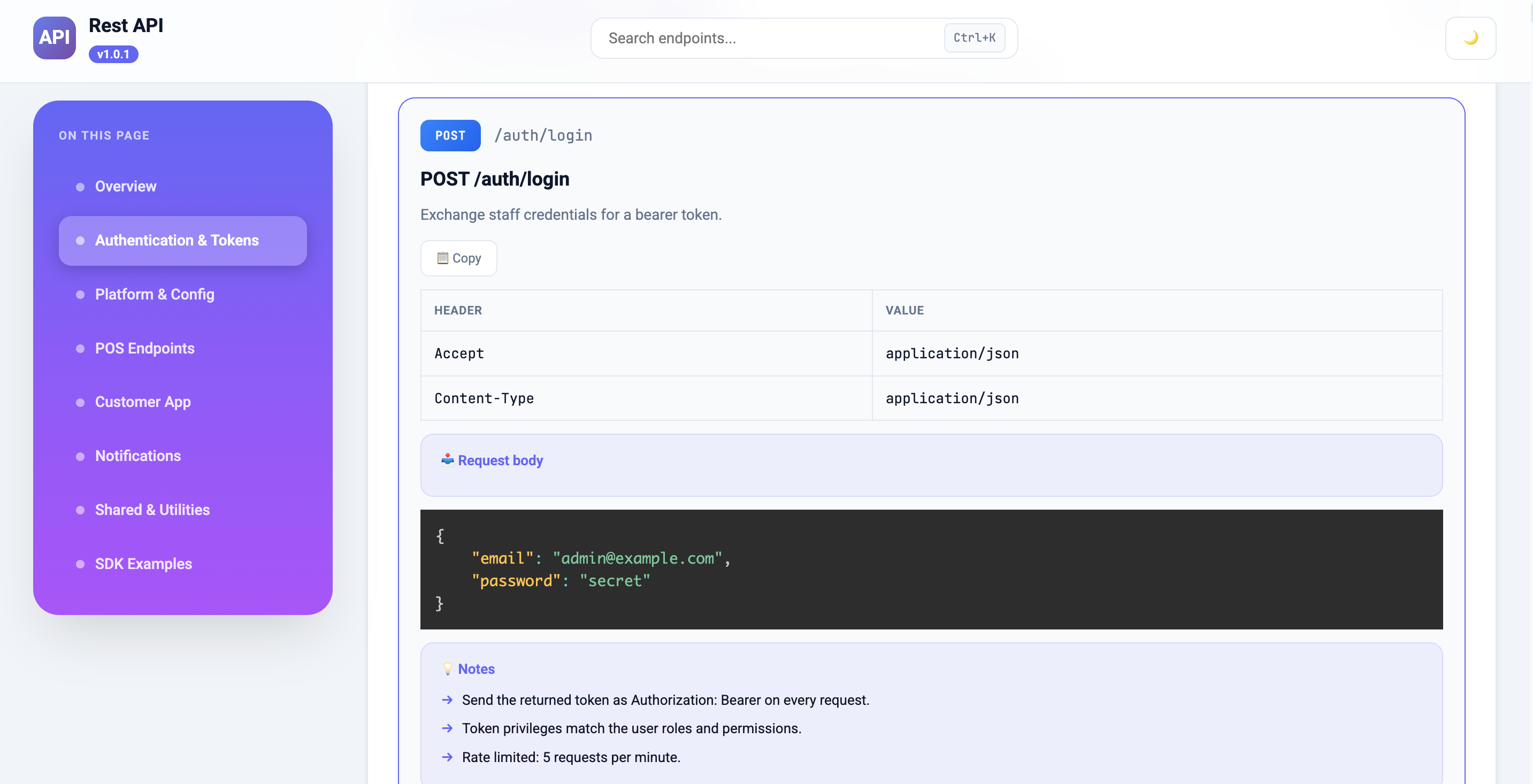
Task: Go to Platform & Config section
Action: point(154,295)
